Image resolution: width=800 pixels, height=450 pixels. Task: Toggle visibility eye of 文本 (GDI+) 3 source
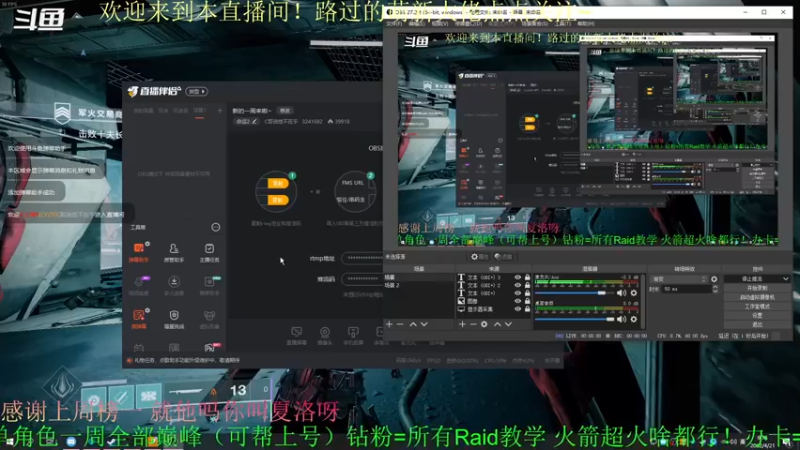(518, 278)
